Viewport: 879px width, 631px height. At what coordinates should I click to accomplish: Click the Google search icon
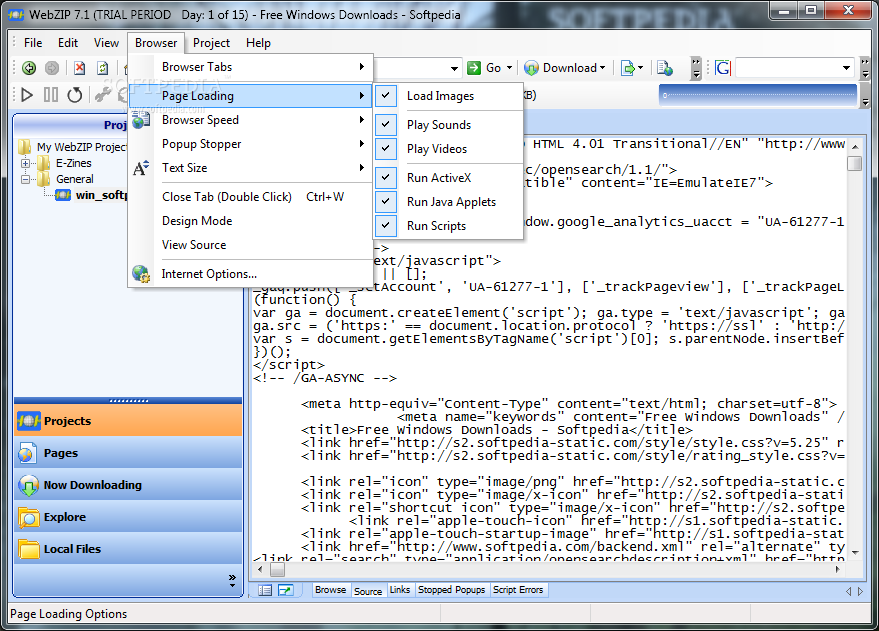tap(723, 68)
